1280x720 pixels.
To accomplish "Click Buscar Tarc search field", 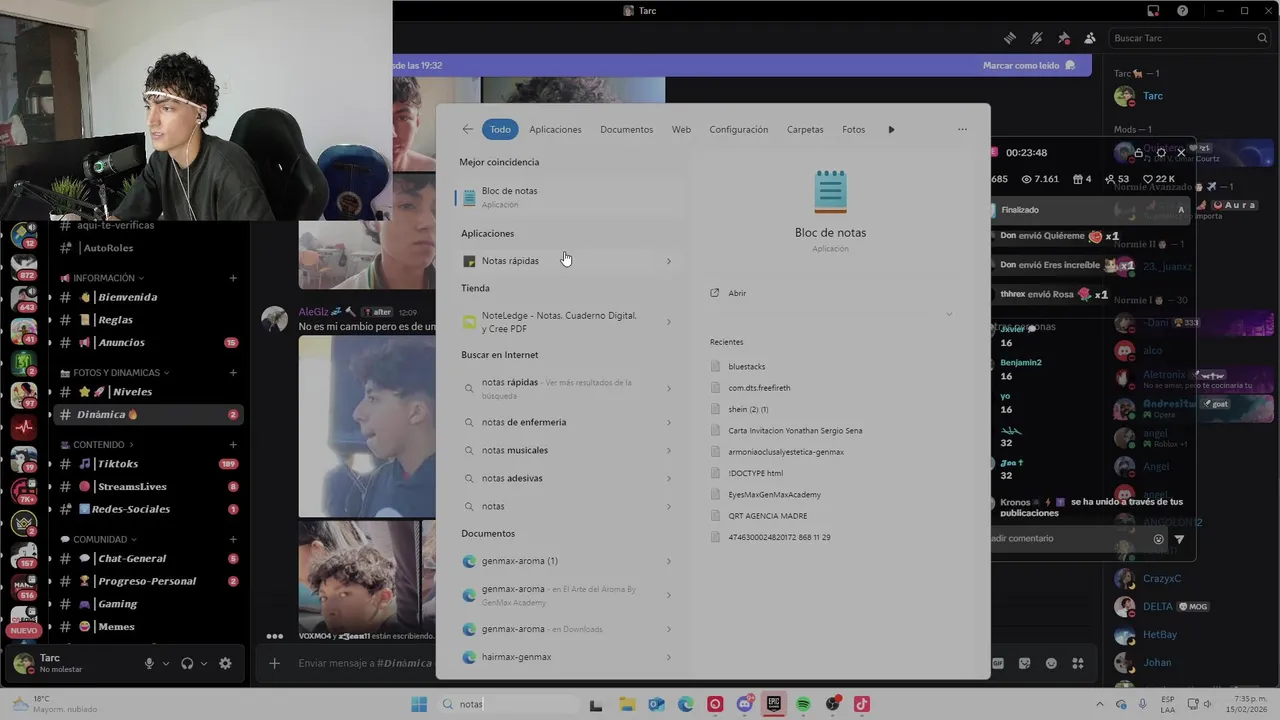I will coord(1189,38).
